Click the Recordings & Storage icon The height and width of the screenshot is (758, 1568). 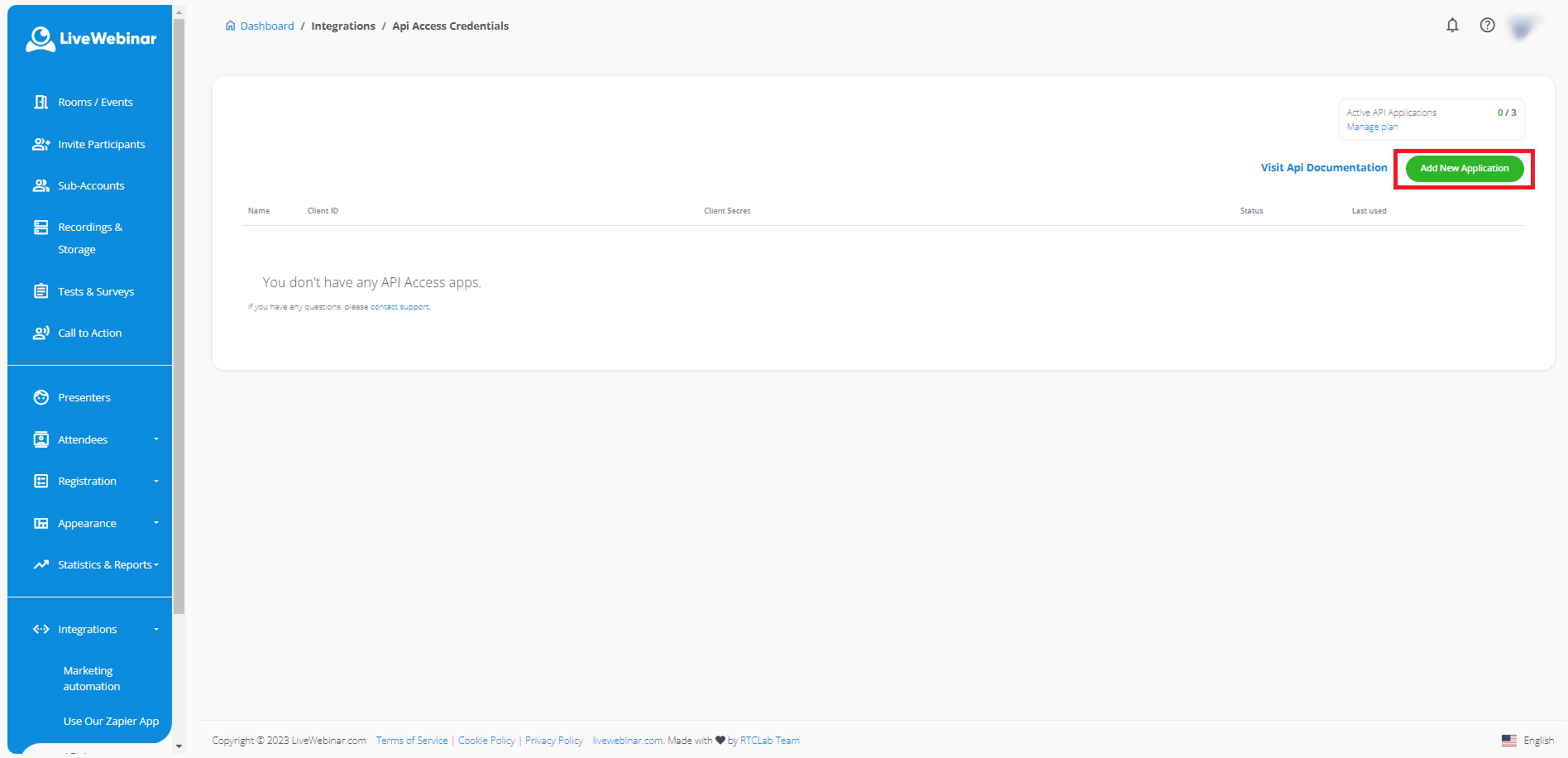pos(41,228)
